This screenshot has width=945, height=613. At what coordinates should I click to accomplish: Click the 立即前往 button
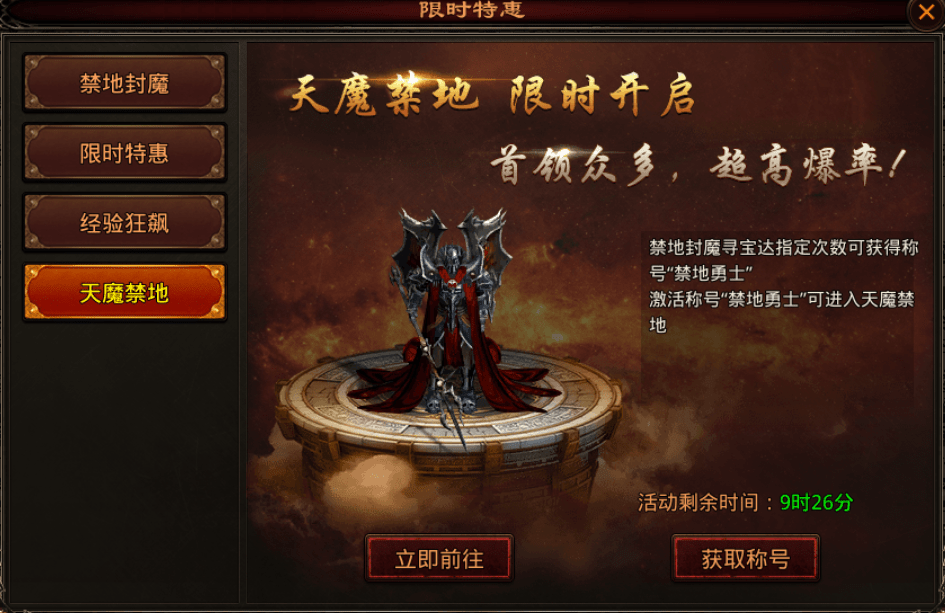pyautogui.click(x=439, y=559)
